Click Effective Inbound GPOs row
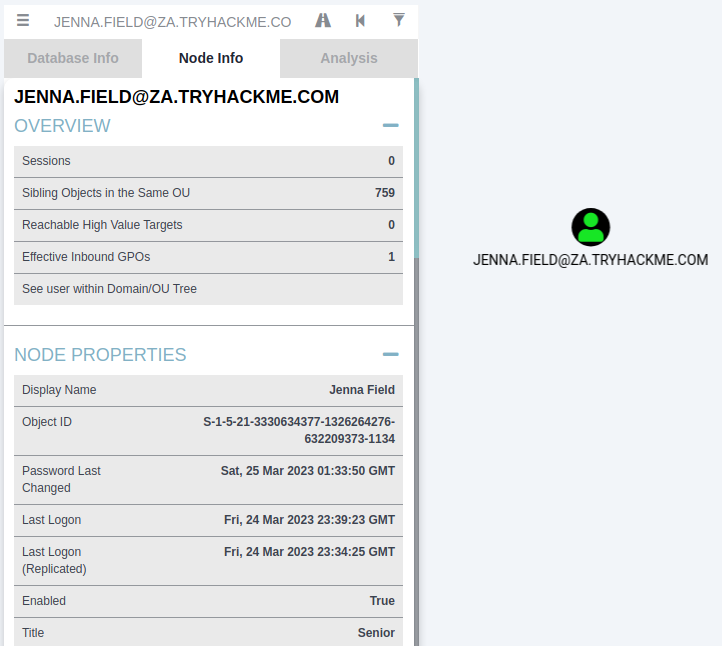The height and width of the screenshot is (646, 722). click(x=208, y=257)
